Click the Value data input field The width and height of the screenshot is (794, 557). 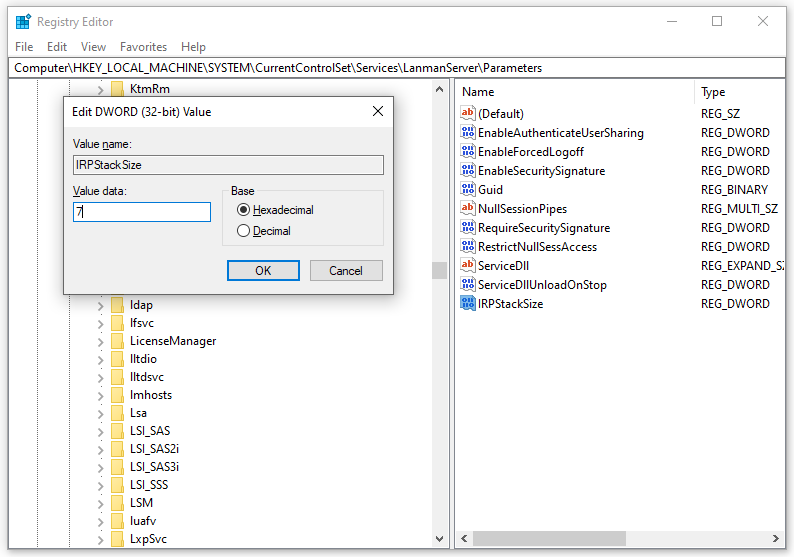coord(142,212)
